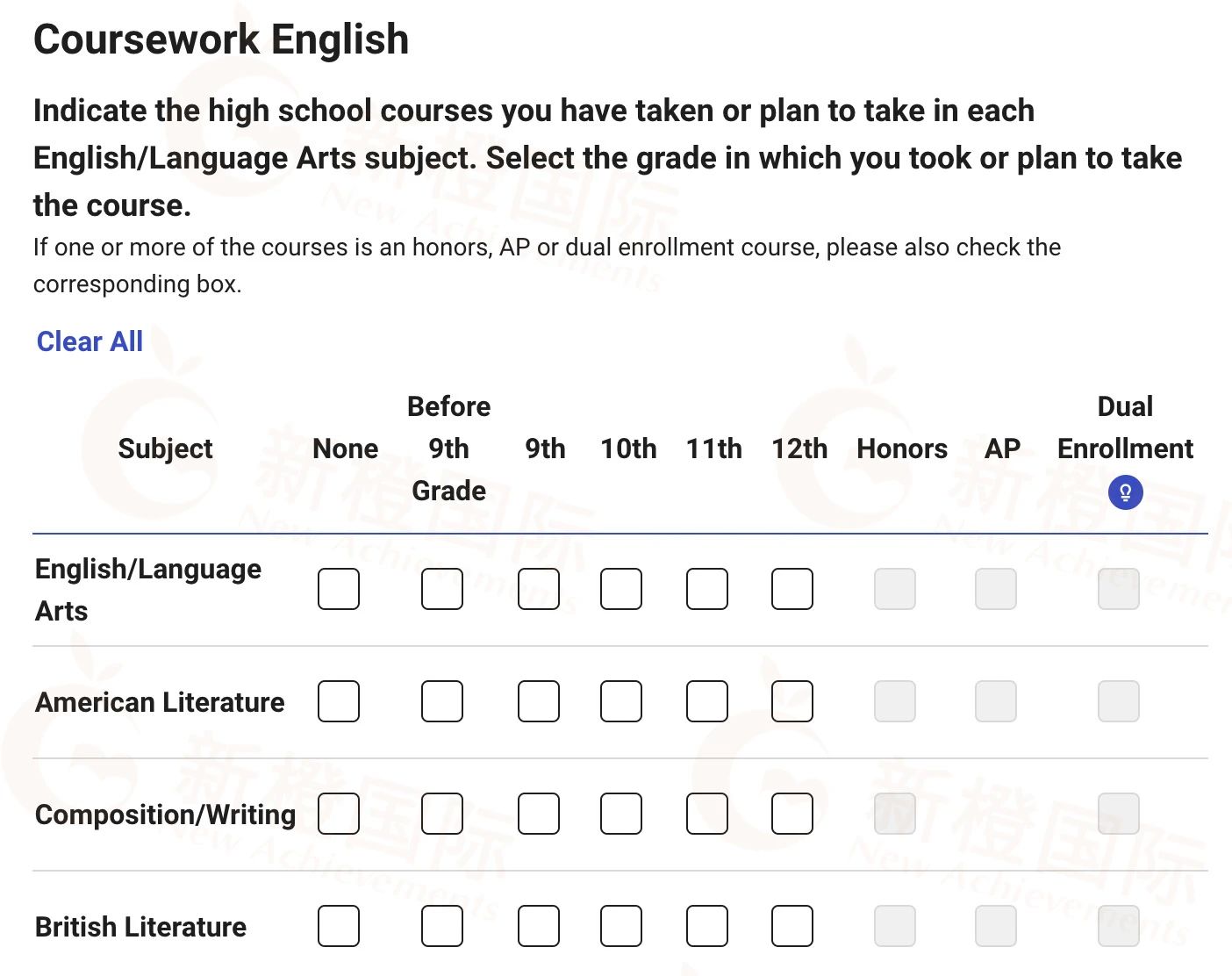The image size is (1232, 976).
Task: Enable Honors for English/Language Arts
Action: click(x=895, y=589)
